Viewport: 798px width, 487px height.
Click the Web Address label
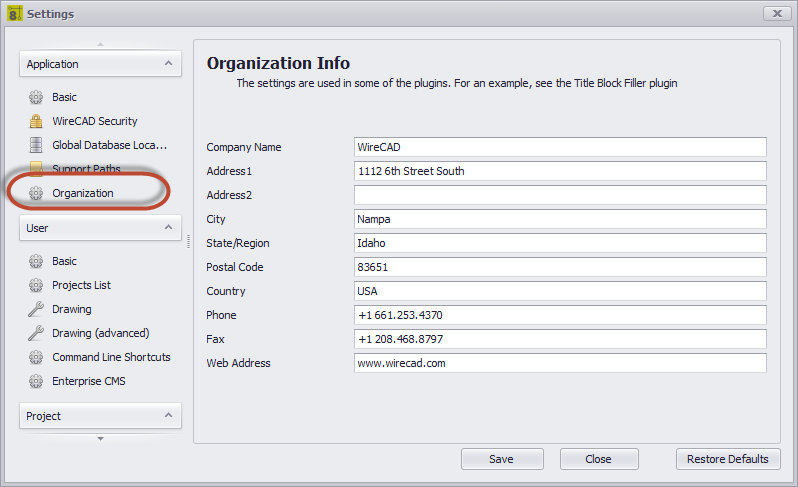[x=238, y=363]
